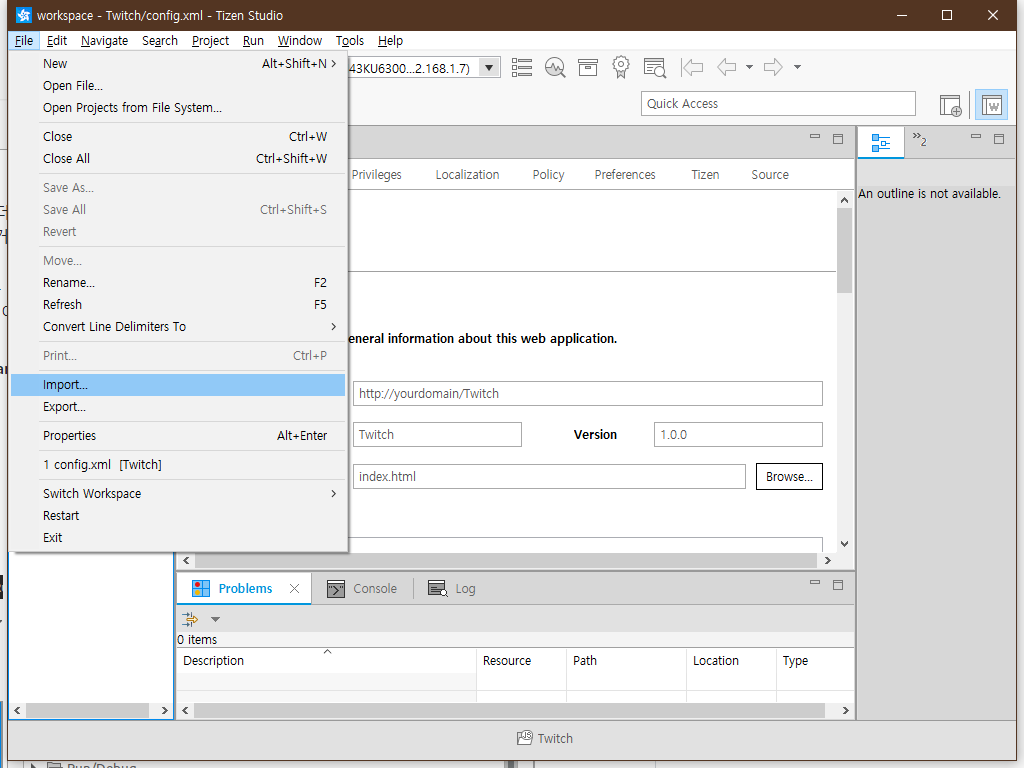Open the log search toolbar icon

pos(654,67)
